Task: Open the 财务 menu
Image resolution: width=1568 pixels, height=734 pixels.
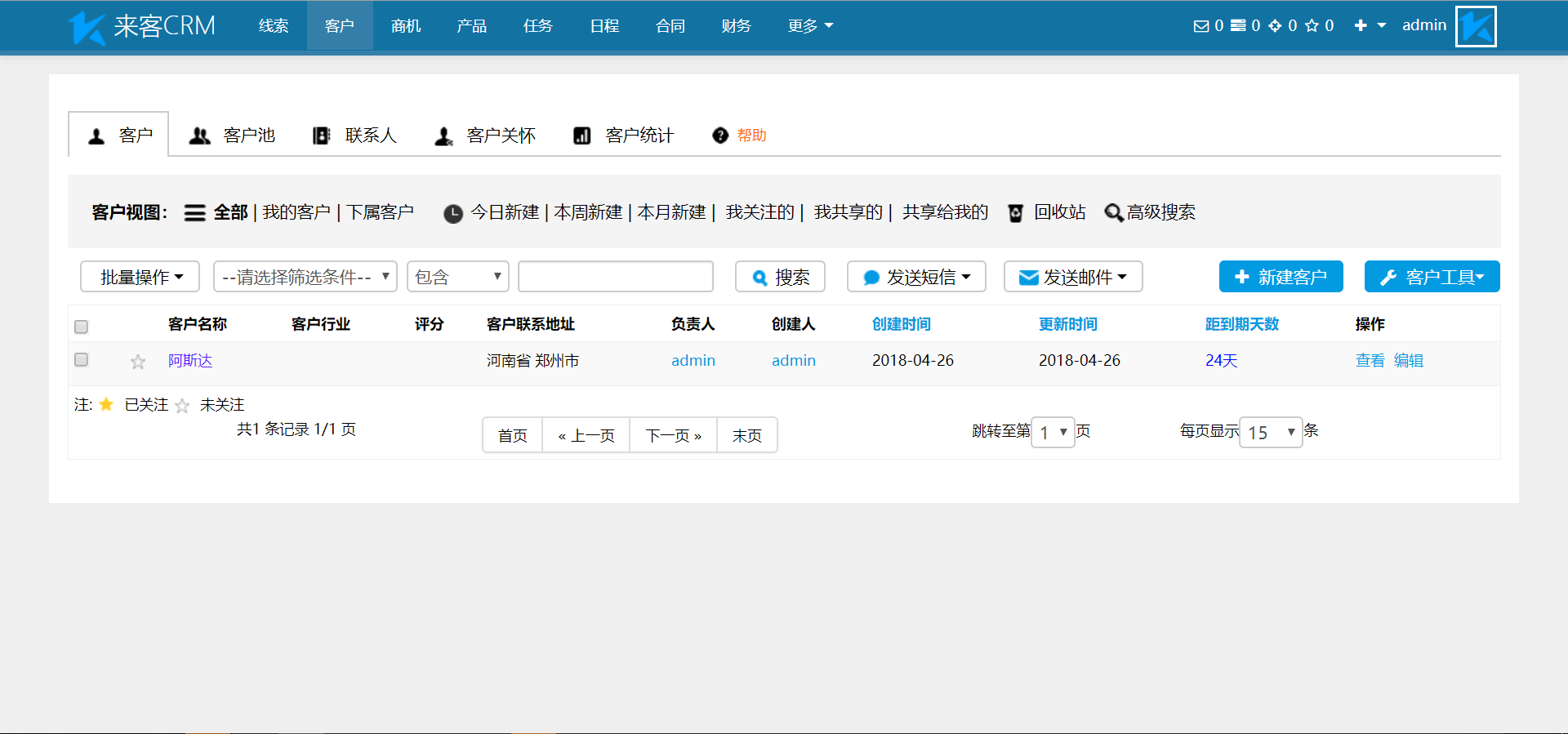Action: pos(737,26)
